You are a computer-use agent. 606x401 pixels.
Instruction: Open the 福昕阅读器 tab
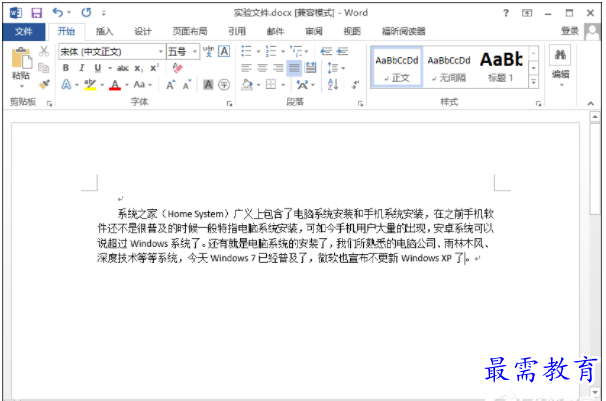coord(403,31)
